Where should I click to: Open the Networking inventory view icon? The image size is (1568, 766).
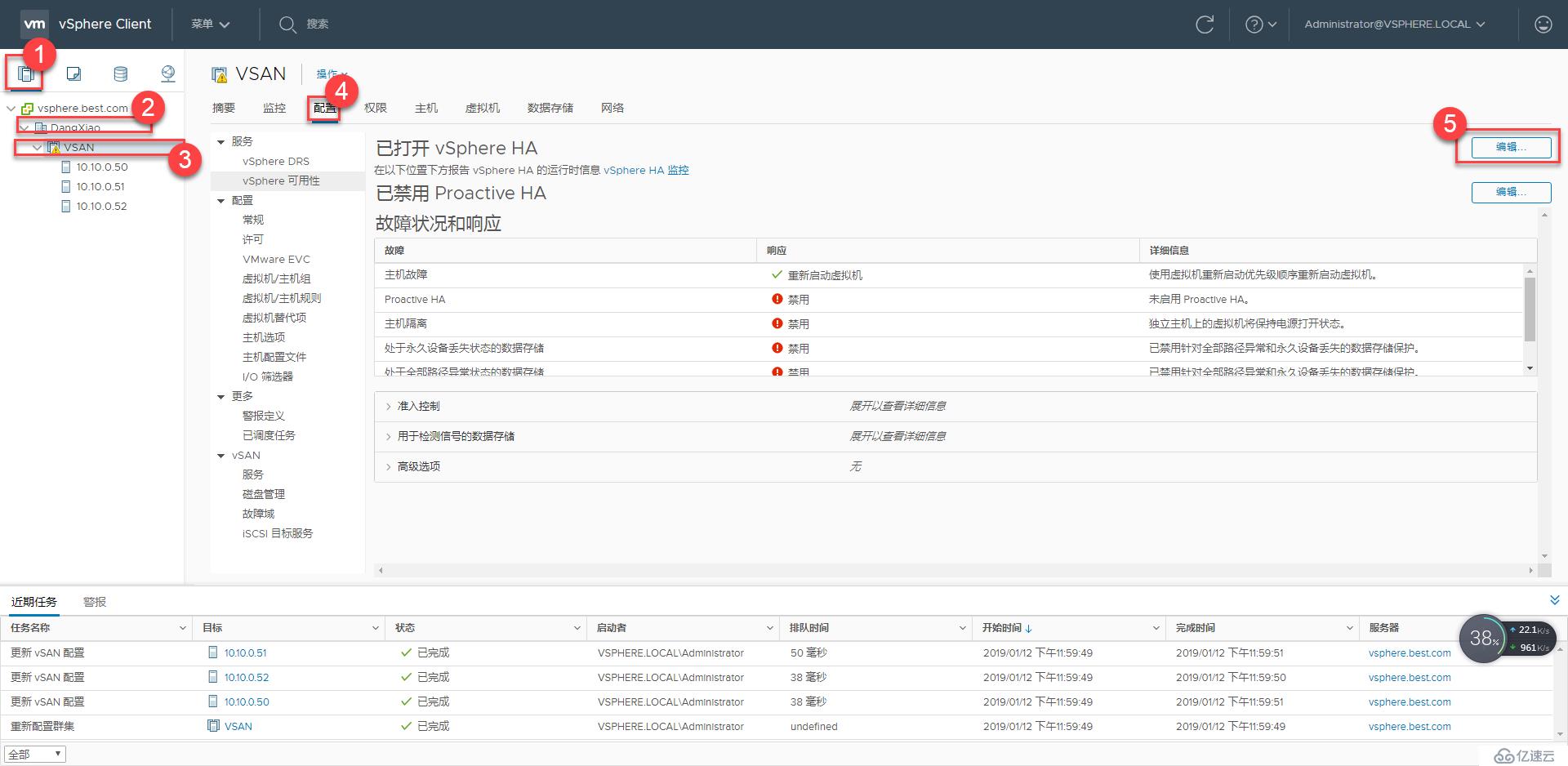(x=168, y=74)
